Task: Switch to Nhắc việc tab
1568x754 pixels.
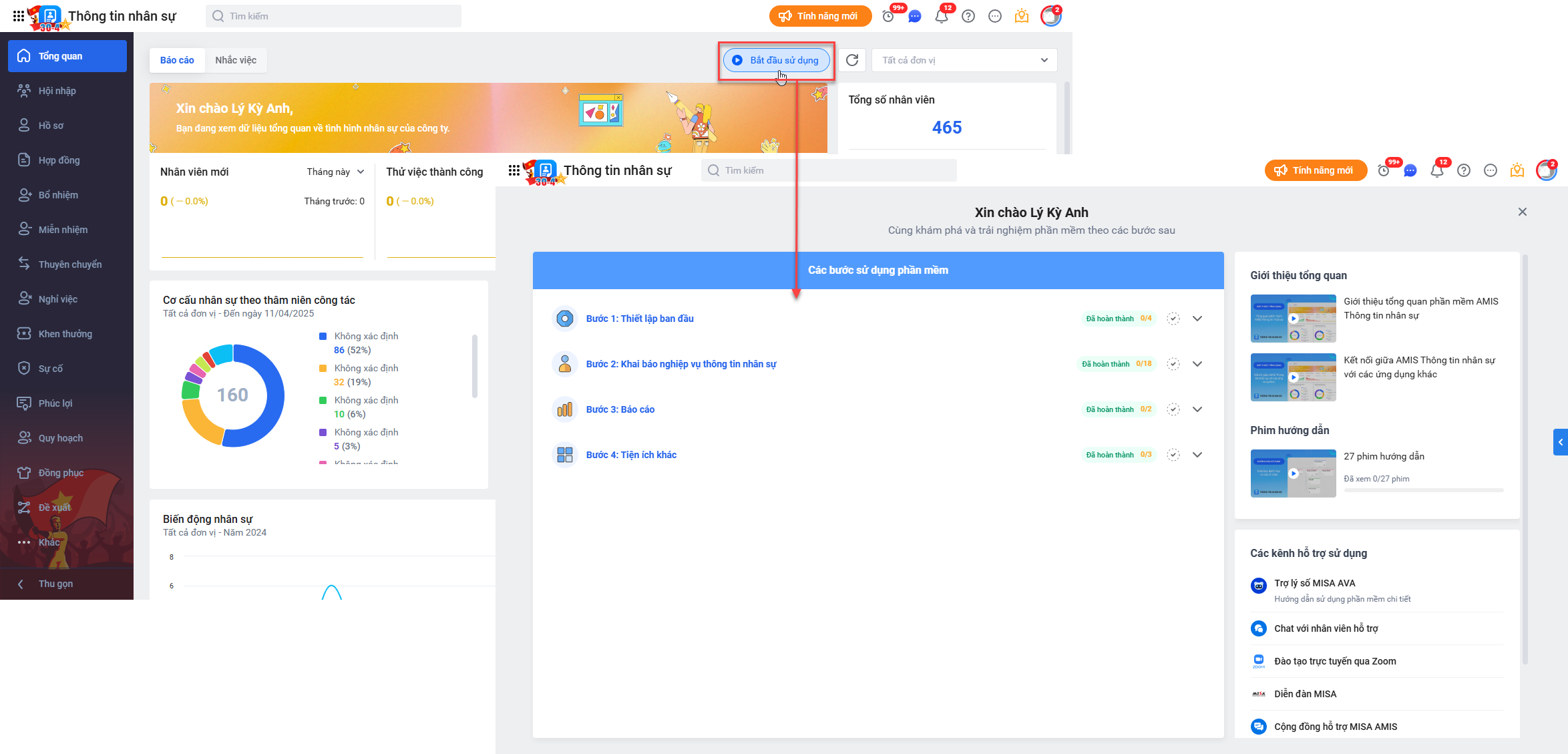Action: (236, 60)
